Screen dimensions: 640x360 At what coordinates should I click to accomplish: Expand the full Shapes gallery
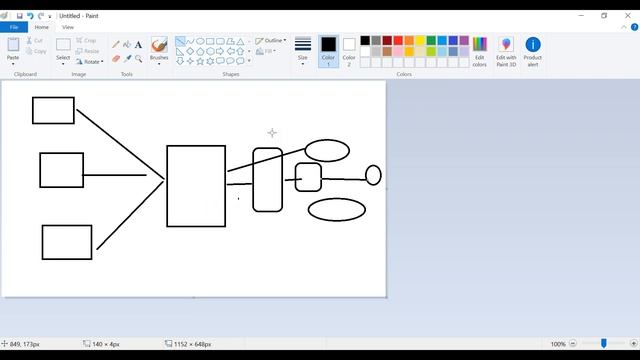tap(249, 61)
